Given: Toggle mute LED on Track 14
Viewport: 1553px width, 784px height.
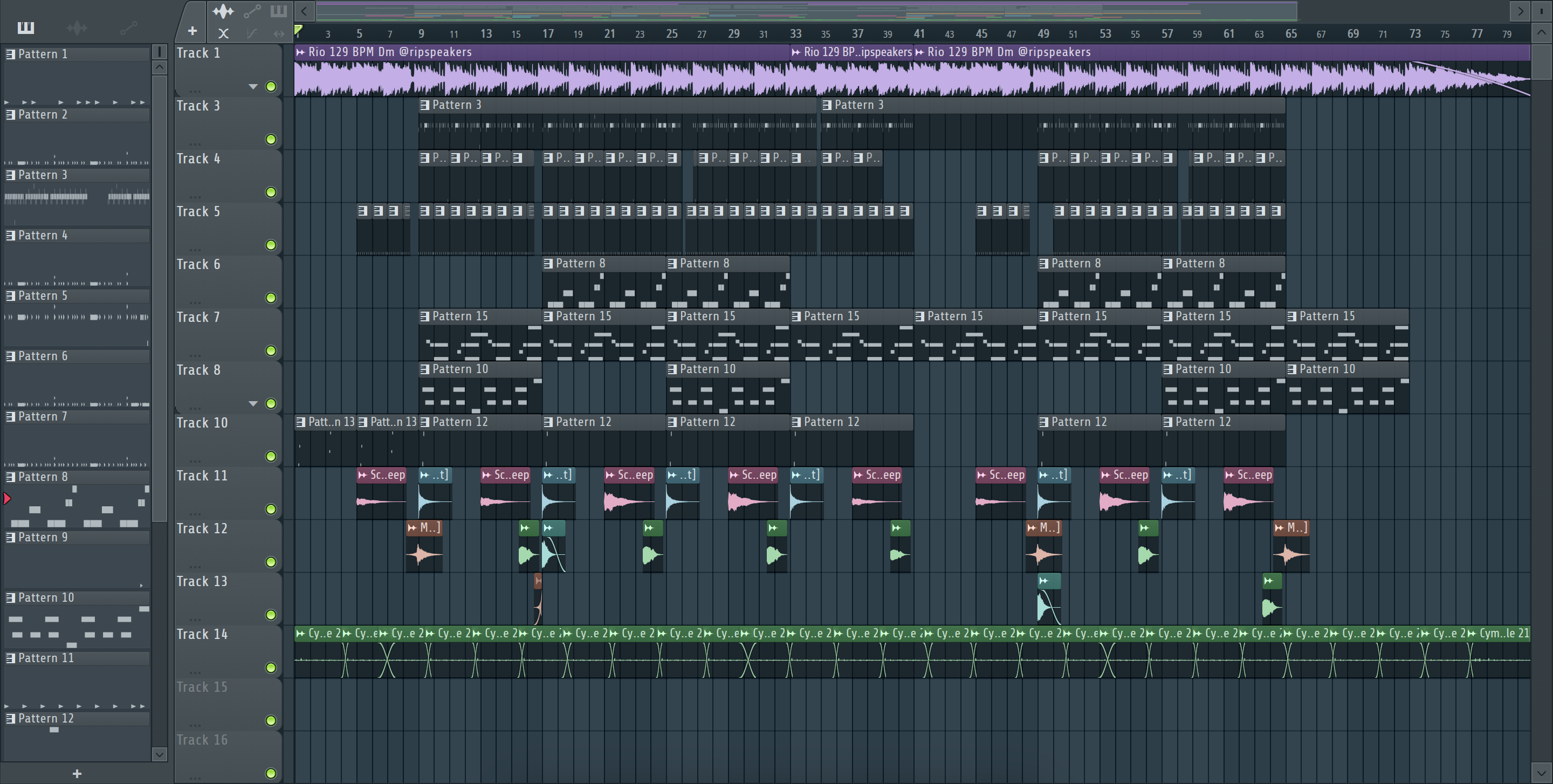Looking at the screenshot, I should pyautogui.click(x=271, y=668).
